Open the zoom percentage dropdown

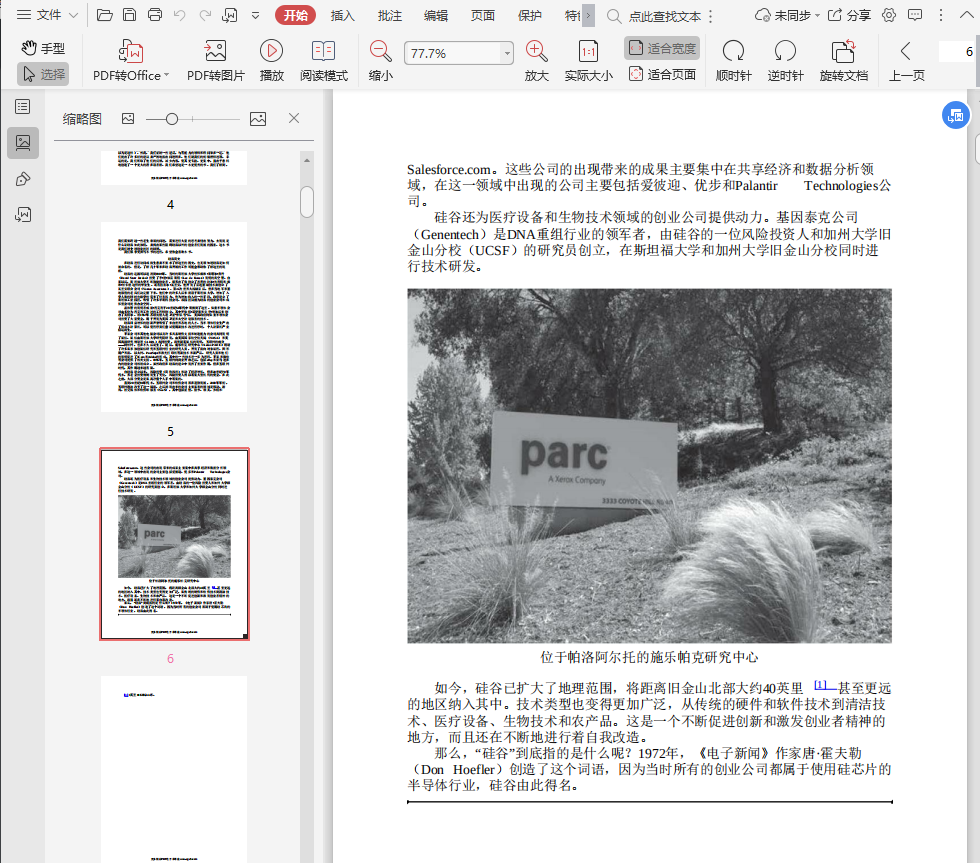(x=507, y=53)
